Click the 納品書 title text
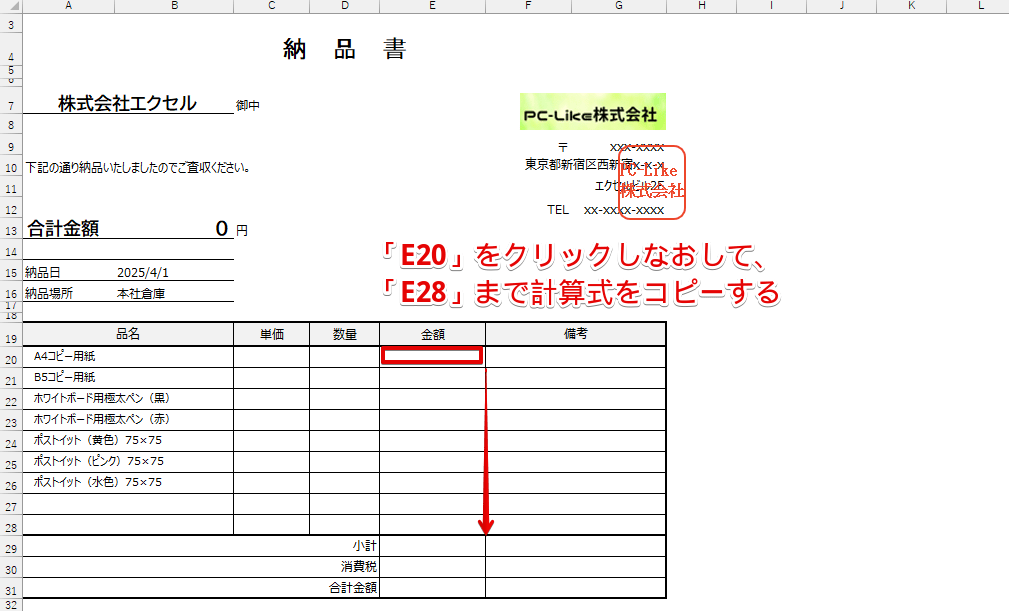Screen dimensions: 1009x611 [x=345, y=50]
